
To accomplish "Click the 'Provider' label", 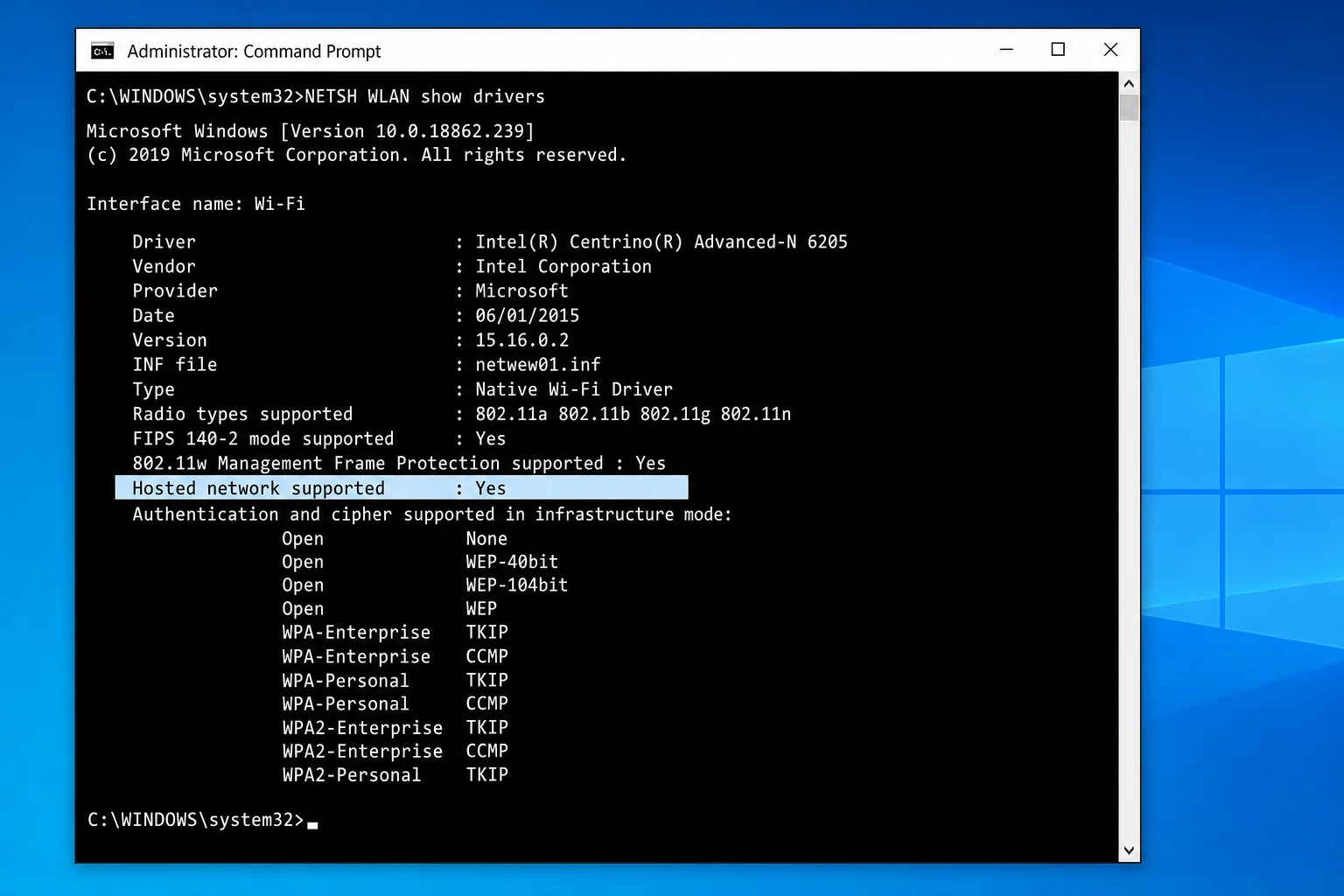I will tap(175, 290).
